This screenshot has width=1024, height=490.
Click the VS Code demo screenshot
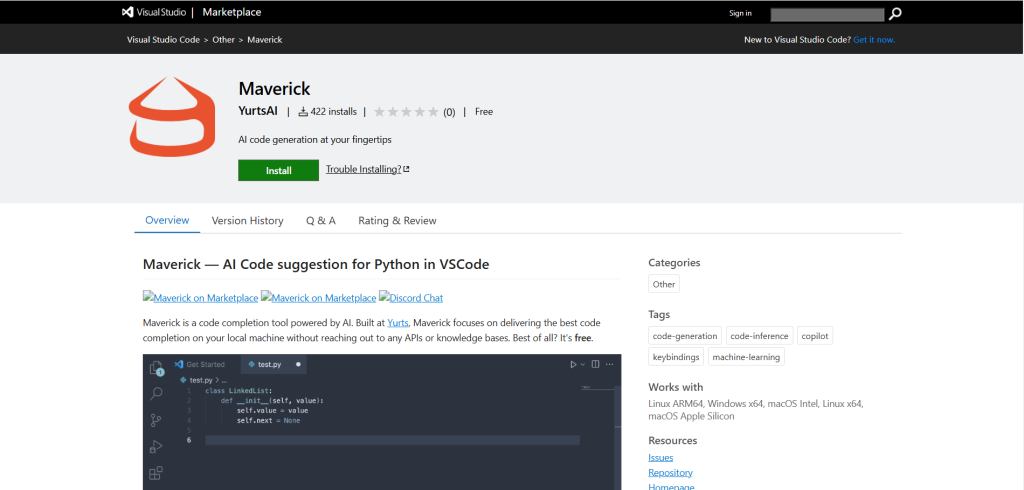(381, 421)
